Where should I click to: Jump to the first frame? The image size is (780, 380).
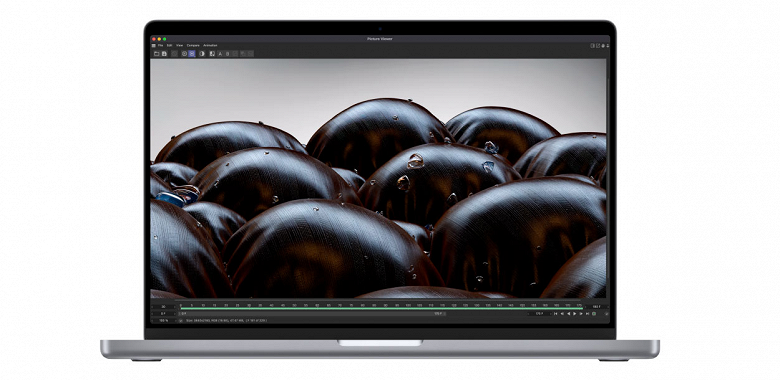(556, 314)
